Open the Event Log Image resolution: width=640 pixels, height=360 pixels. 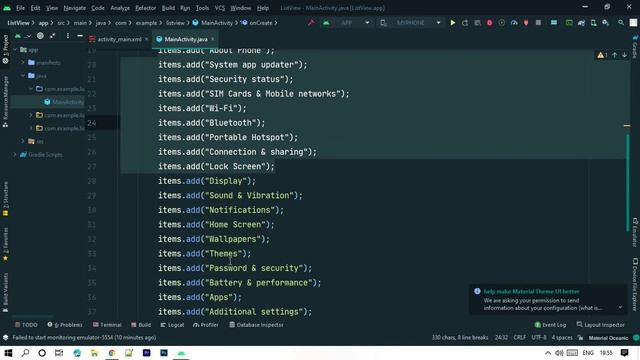tap(550, 325)
